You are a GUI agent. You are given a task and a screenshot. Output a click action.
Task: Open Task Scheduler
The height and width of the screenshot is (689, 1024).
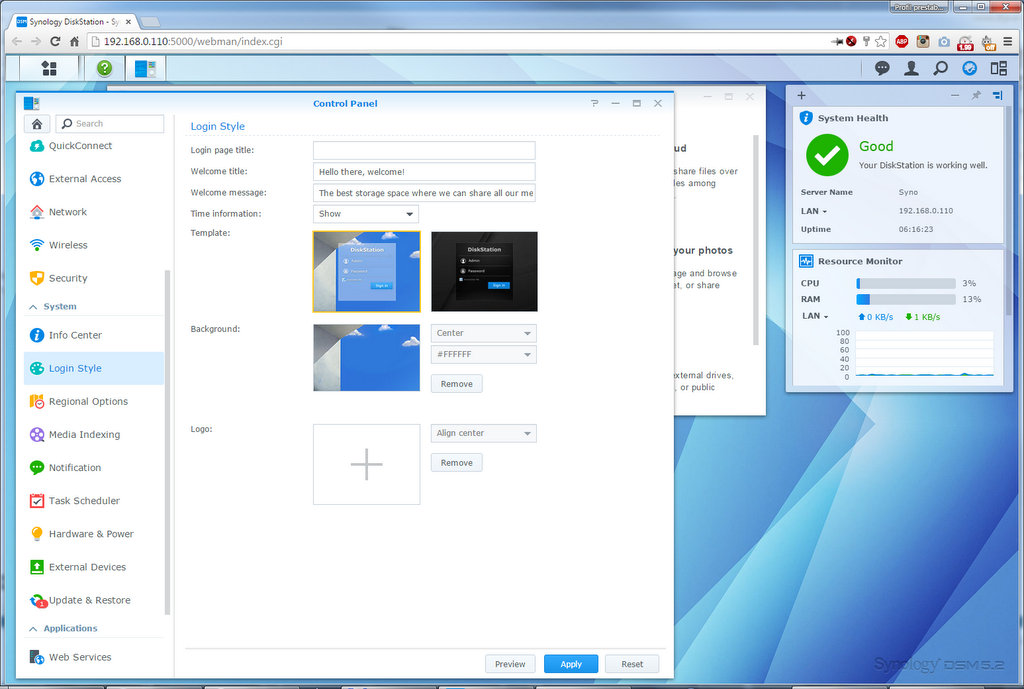coord(94,501)
